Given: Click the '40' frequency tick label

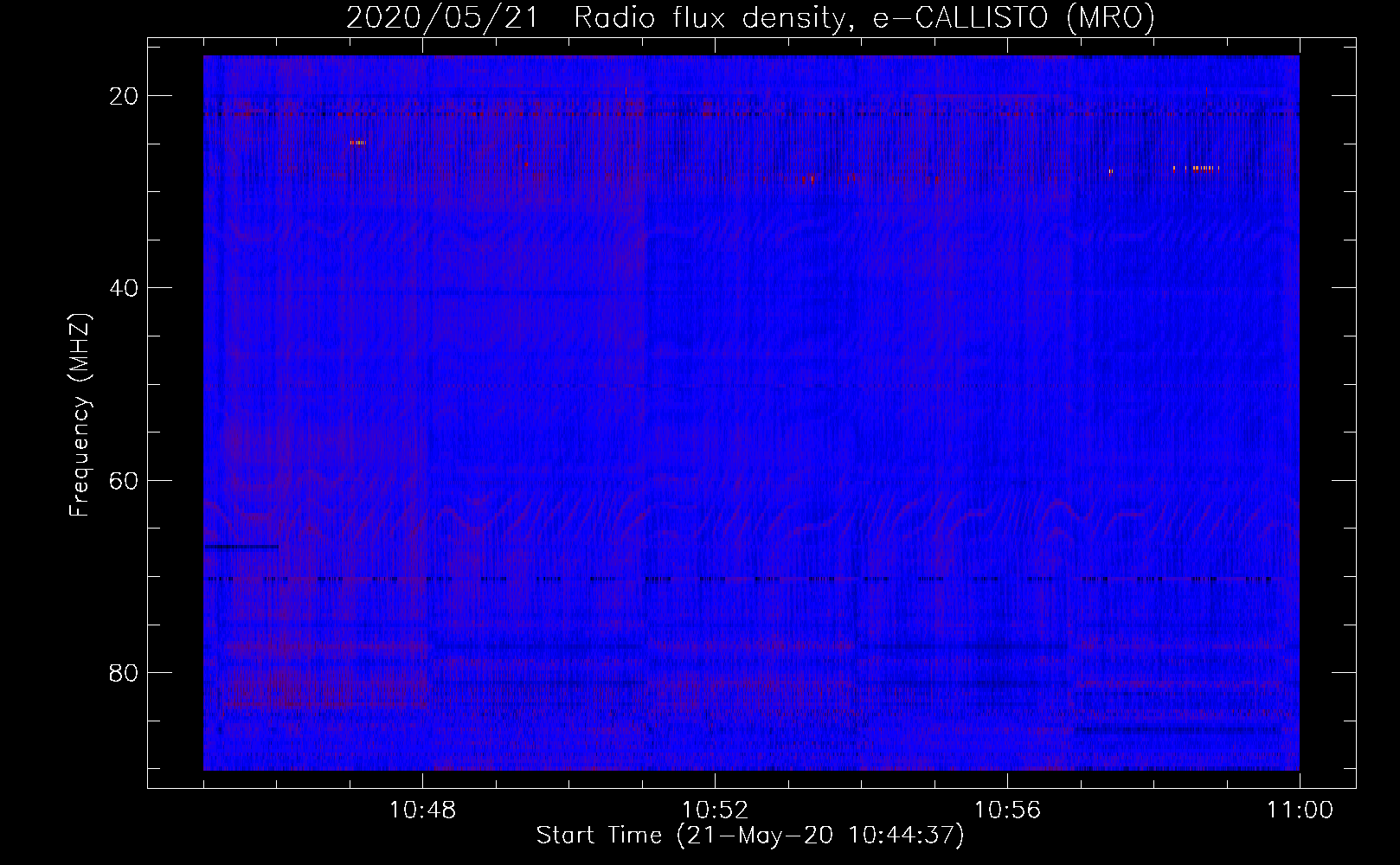Looking at the screenshot, I should coord(125,288).
